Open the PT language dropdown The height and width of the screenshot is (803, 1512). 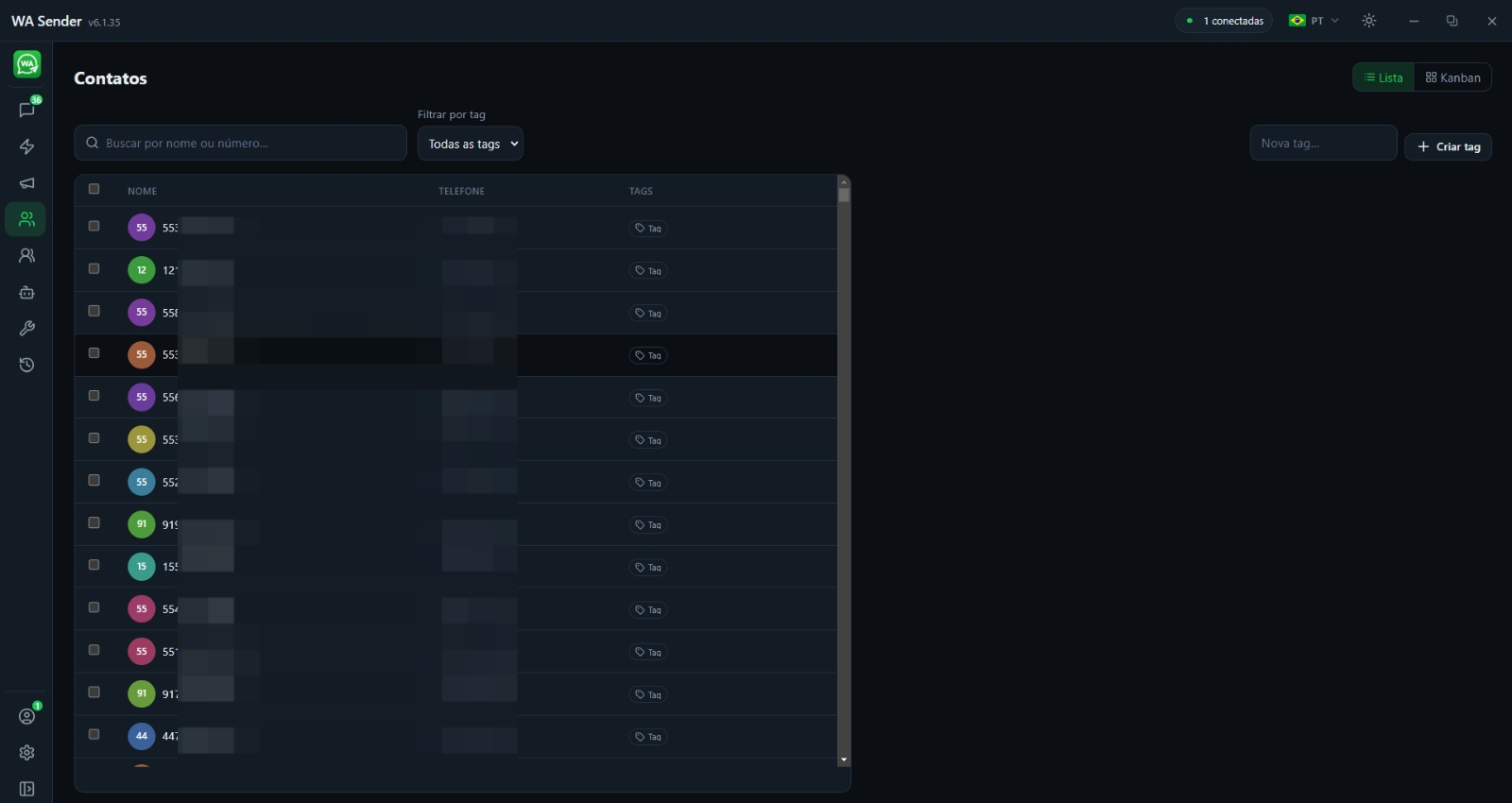(x=1314, y=21)
